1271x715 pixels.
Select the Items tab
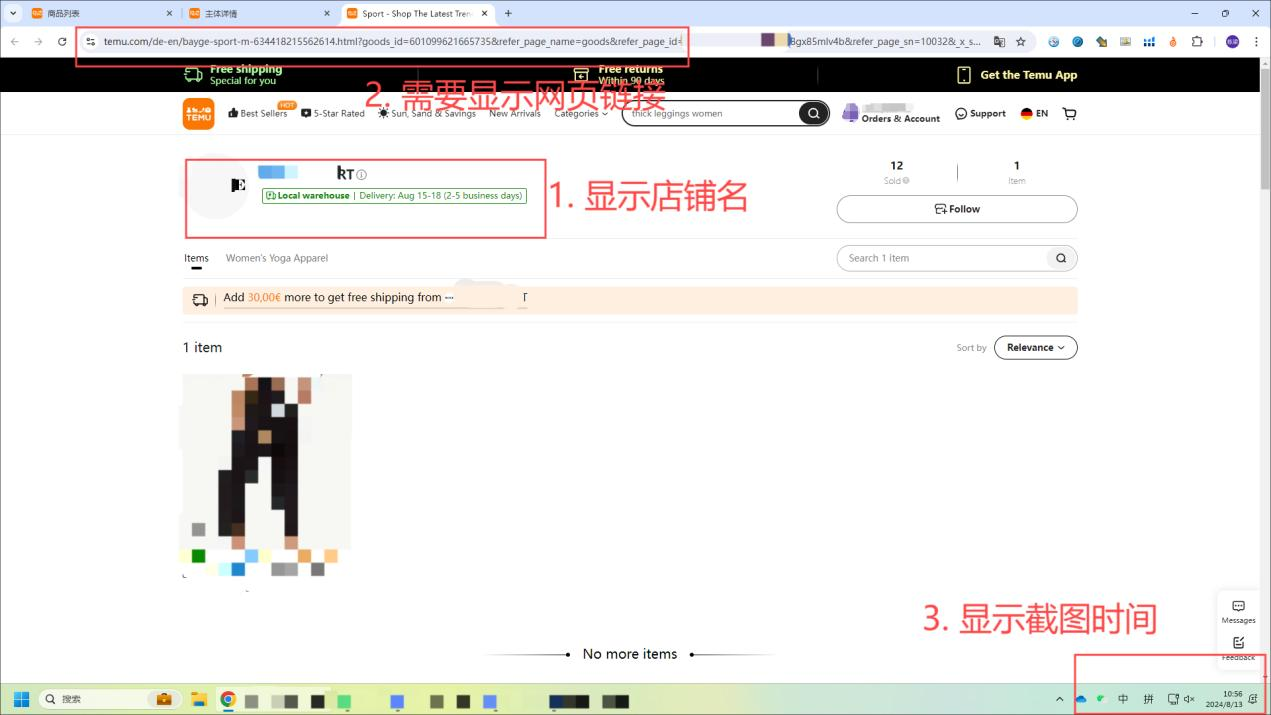pyautogui.click(x=196, y=258)
